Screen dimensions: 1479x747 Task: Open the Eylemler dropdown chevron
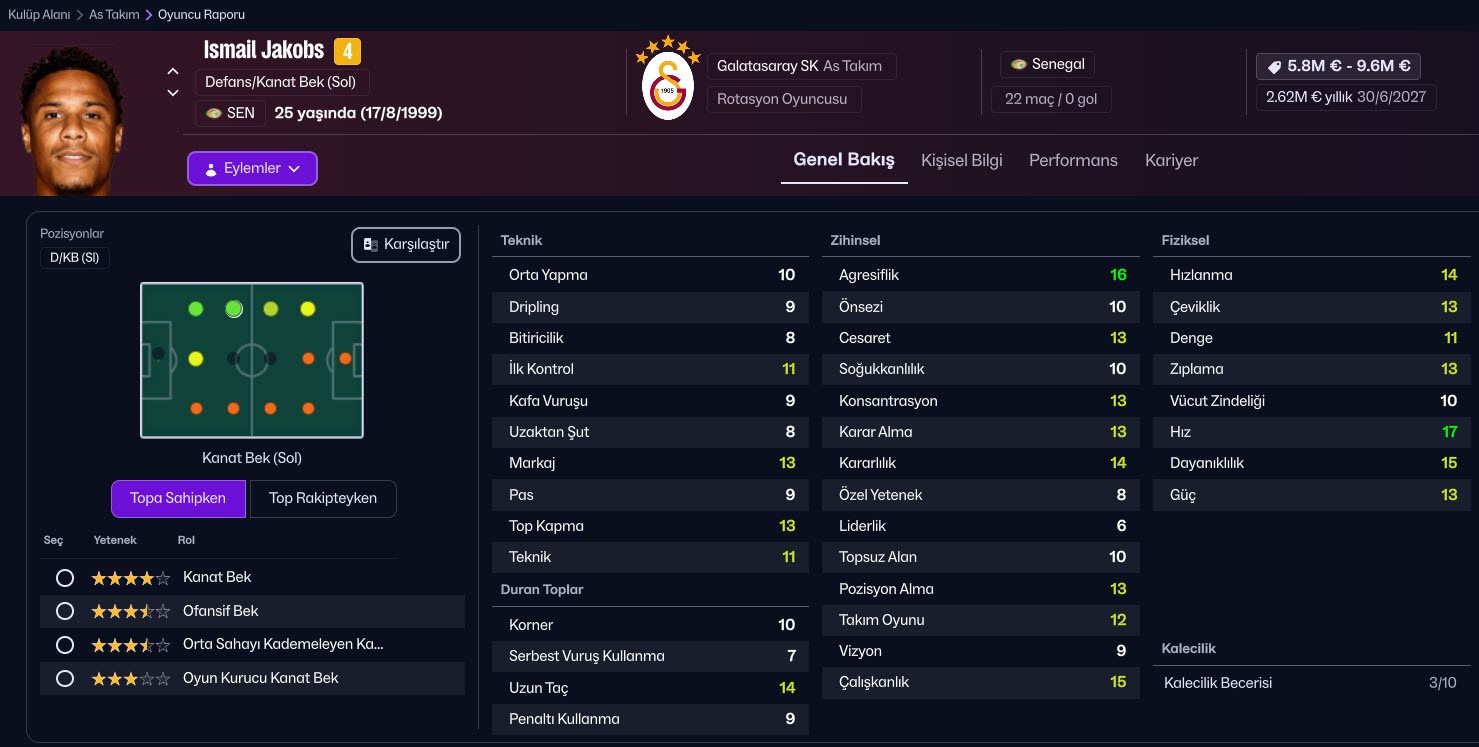pyautogui.click(x=294, y=169)
